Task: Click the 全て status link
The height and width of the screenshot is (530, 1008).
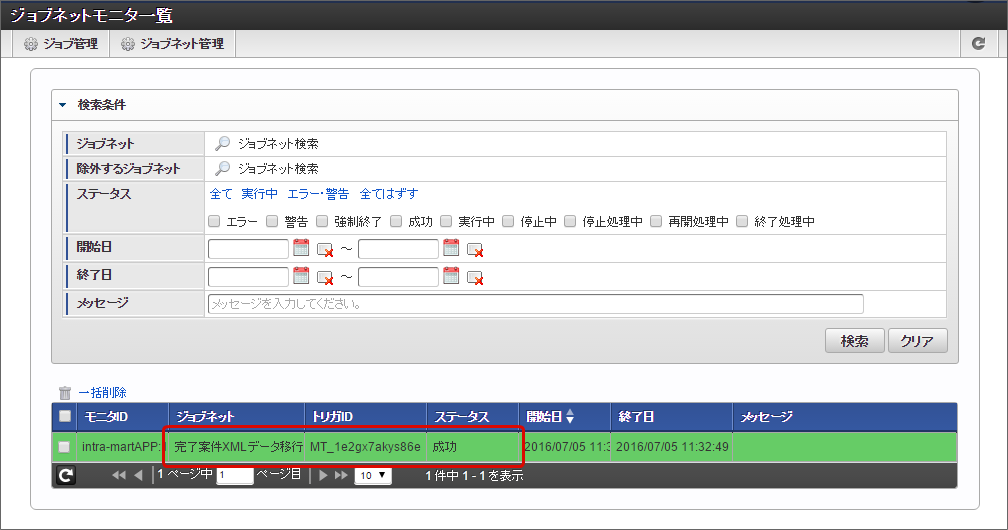Action: point(220,194)
